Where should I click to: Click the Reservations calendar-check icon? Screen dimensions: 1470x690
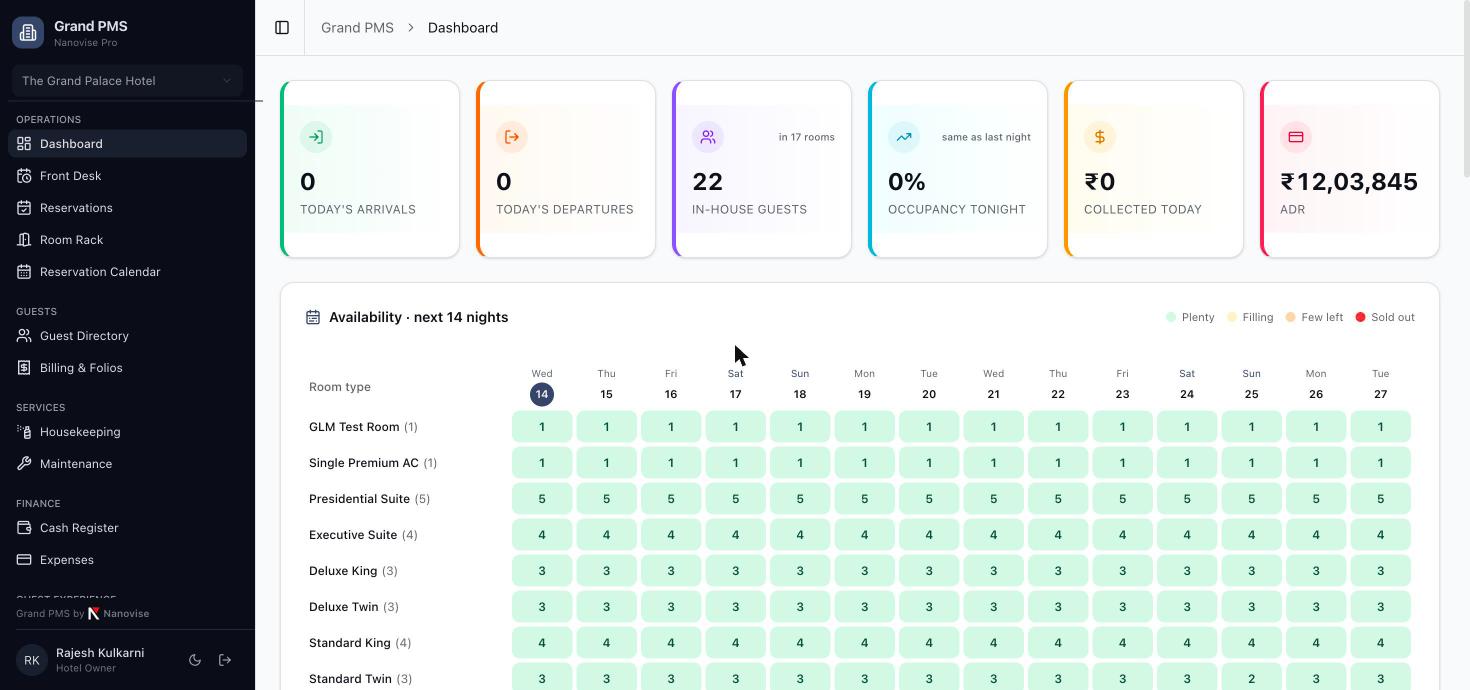[24, 208]
